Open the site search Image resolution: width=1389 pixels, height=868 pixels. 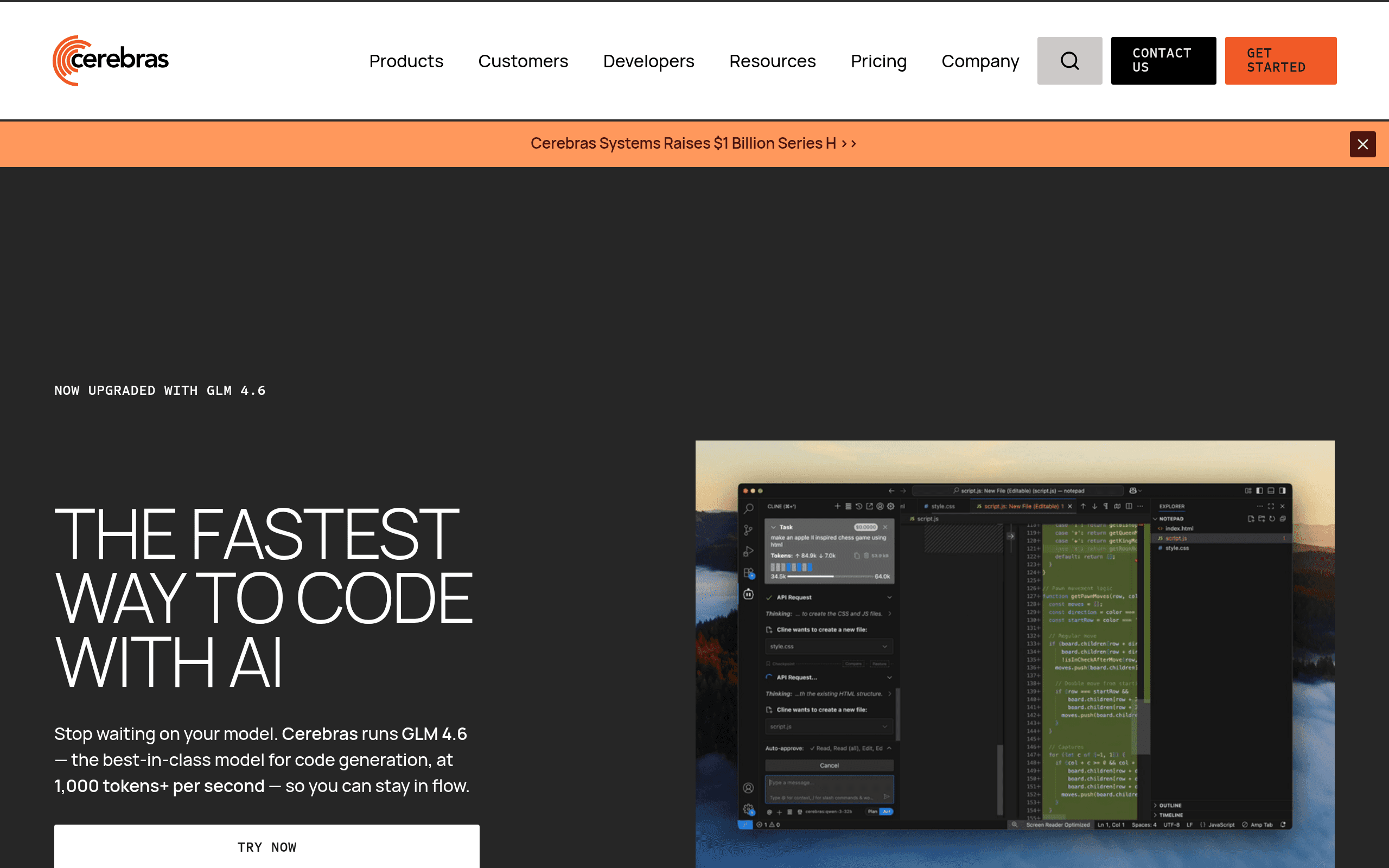click(x=1069, y=61)
